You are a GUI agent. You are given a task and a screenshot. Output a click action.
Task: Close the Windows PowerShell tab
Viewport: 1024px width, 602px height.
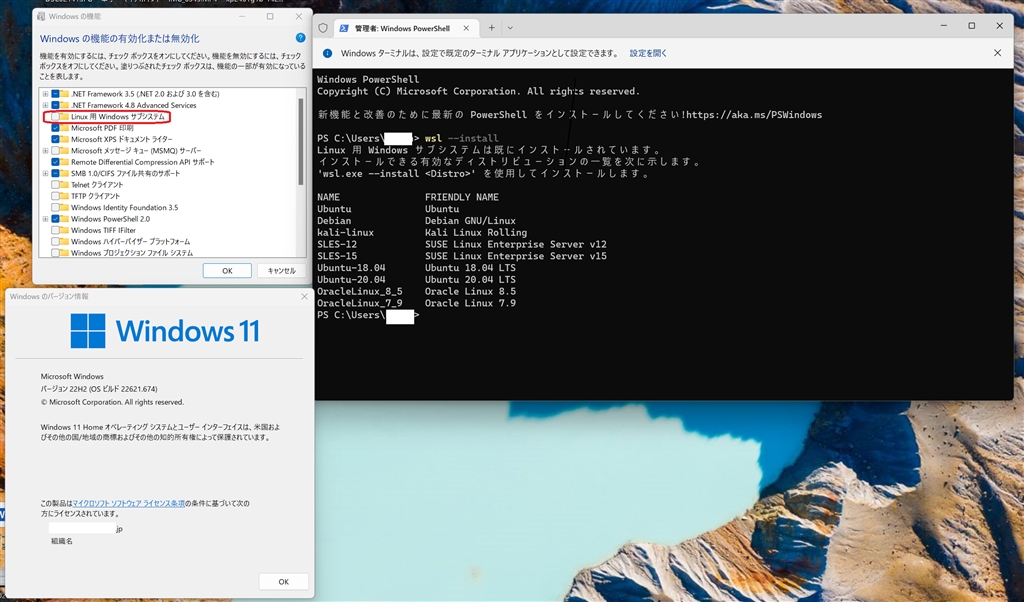point(466,28)
